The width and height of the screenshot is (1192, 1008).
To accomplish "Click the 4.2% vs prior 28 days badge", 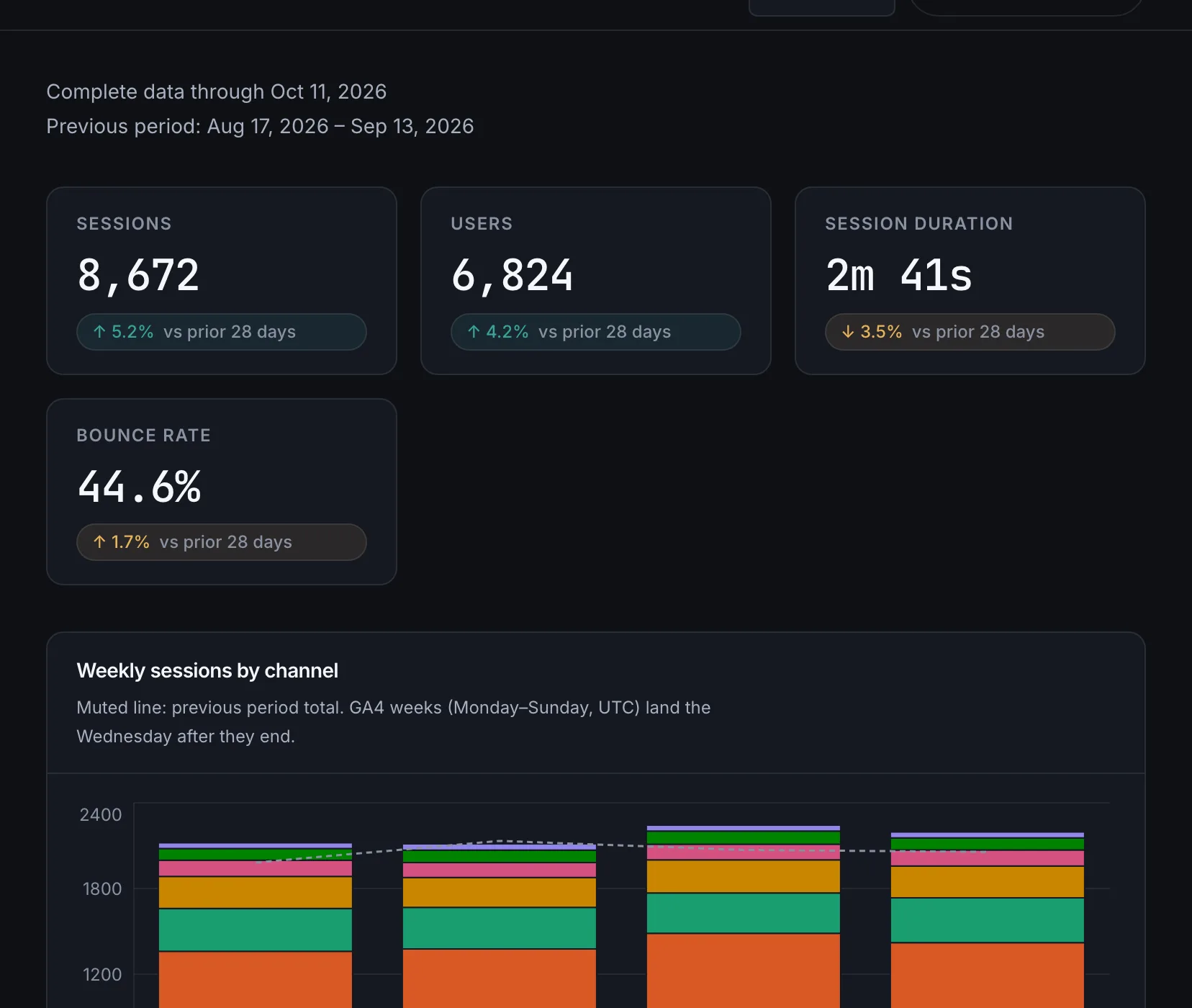I will click(x=596, y=332).
